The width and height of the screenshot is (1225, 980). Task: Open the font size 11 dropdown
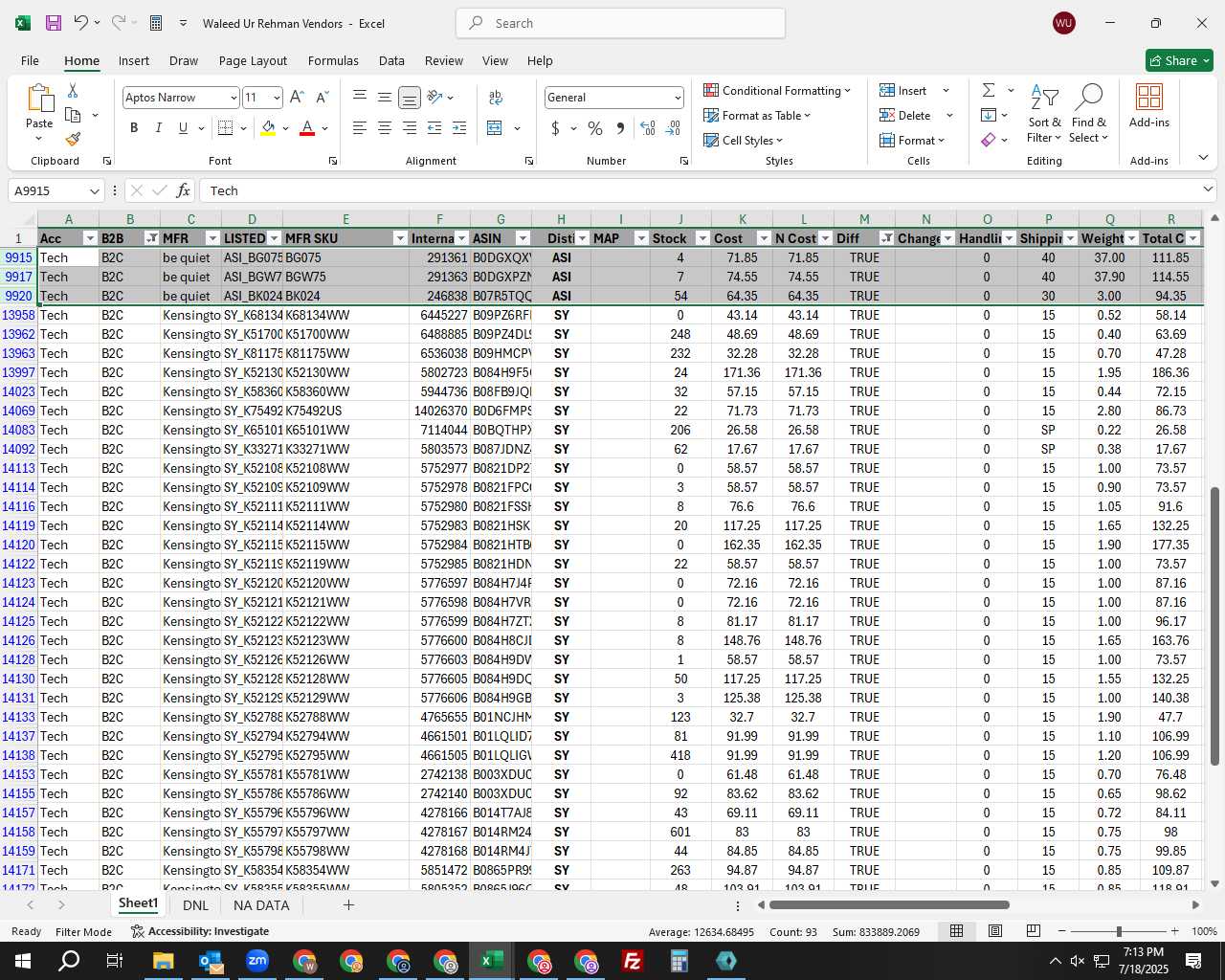click(x=277, y=98)
